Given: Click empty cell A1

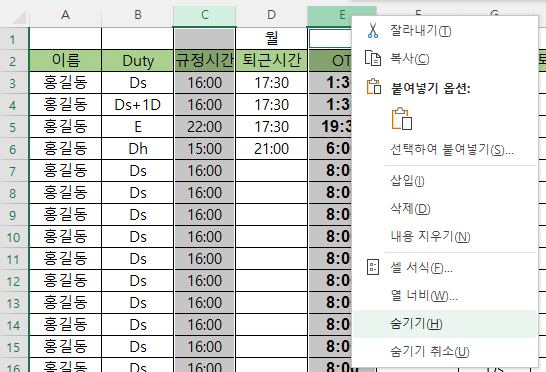Looking at the screenshot, I should (x=65, y=39).
